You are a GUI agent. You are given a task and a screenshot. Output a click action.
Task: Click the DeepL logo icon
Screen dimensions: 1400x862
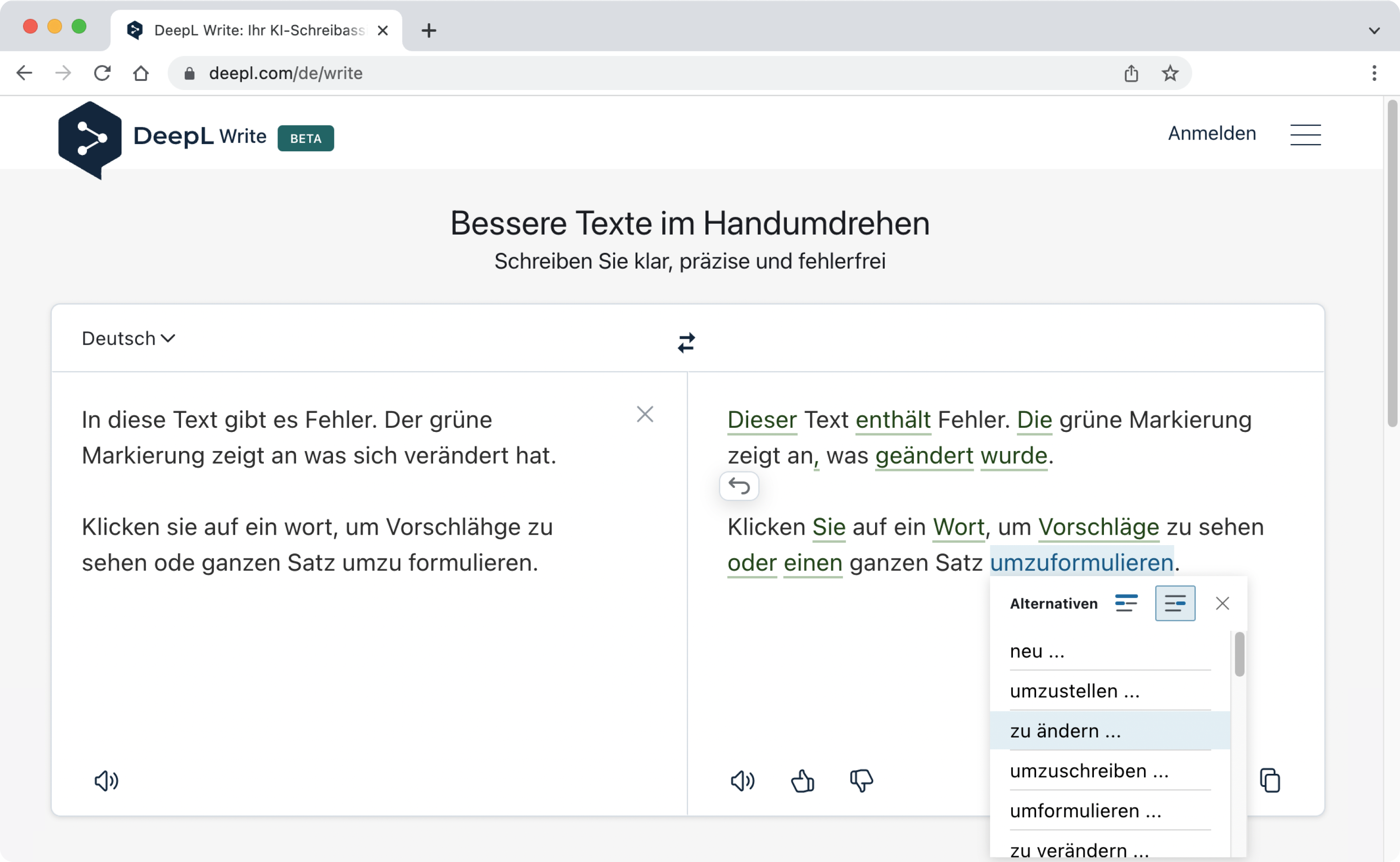(90, 139)
